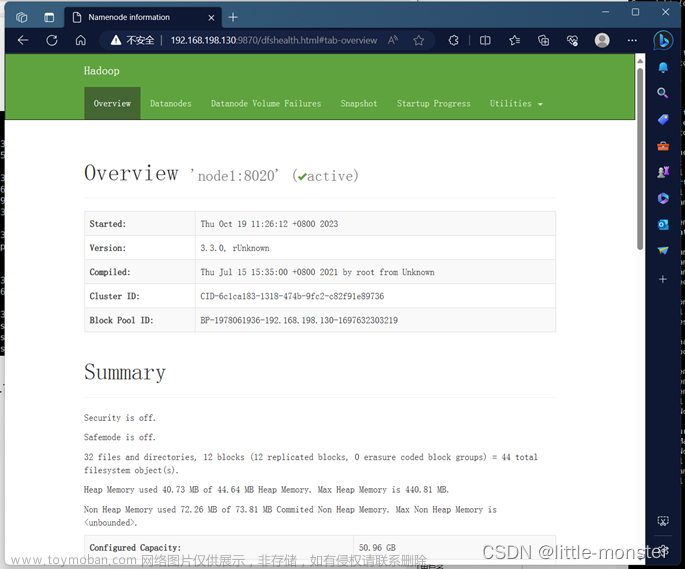Image resolution: width=685 pixels, height=569 pixels.
Task: Open the settings and more menu
Action: [632, 40]
